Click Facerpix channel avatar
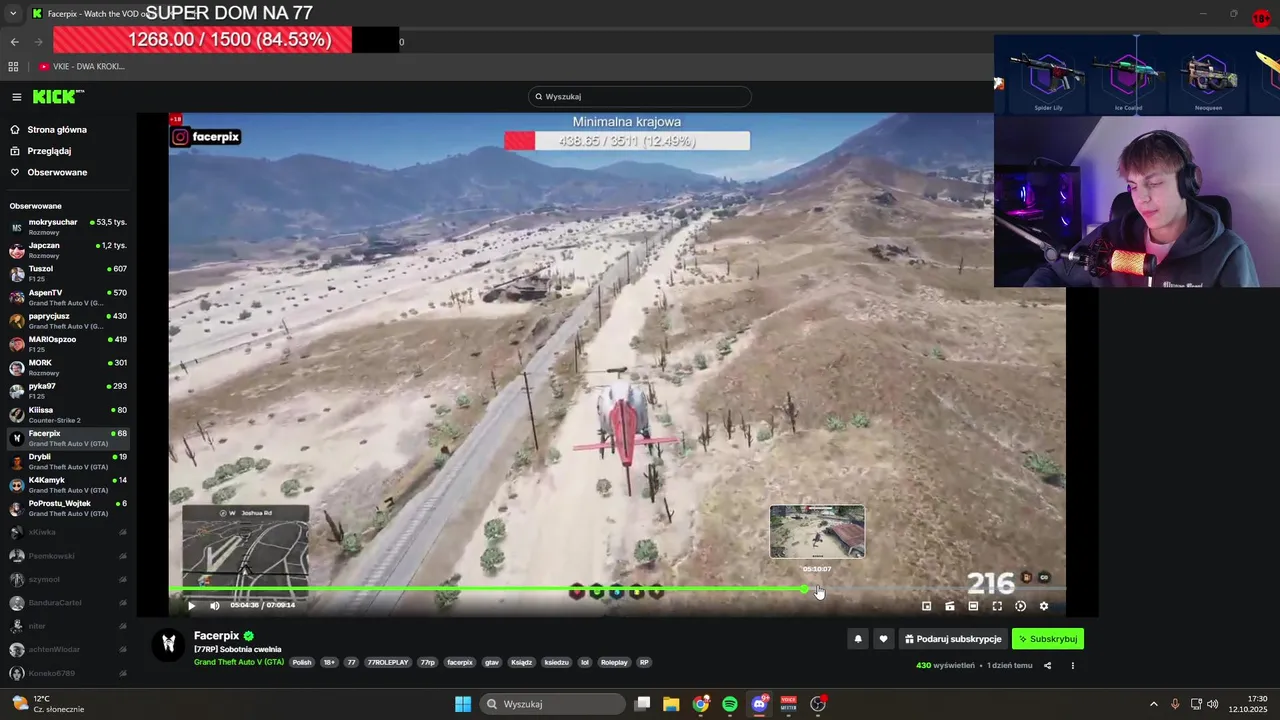 [169, 643]
